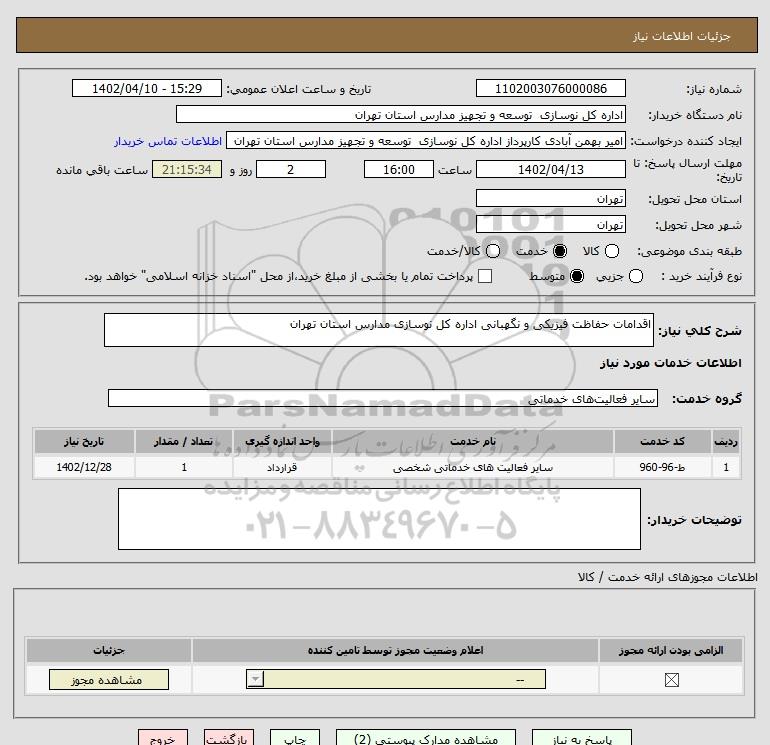Click the remaining days field showing 2

[x=291, y=169]
